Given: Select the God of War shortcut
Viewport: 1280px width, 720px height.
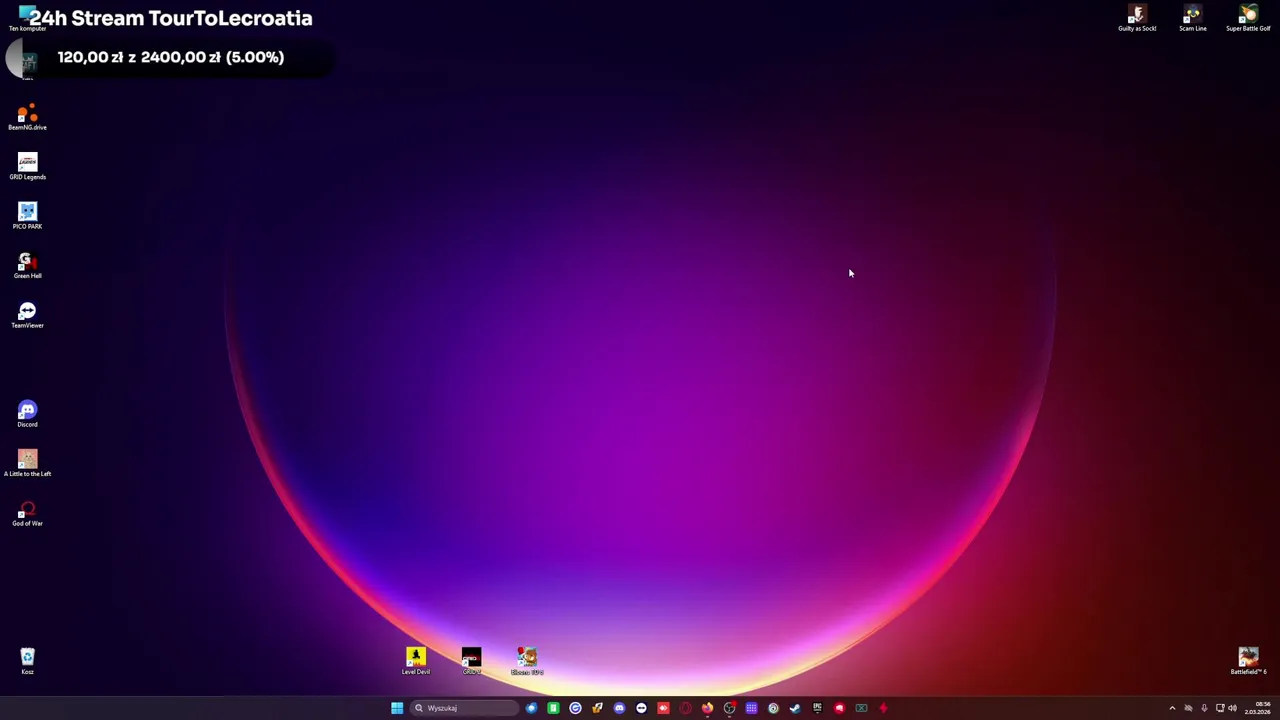Looking at the screenshot, I should (27, 512).
